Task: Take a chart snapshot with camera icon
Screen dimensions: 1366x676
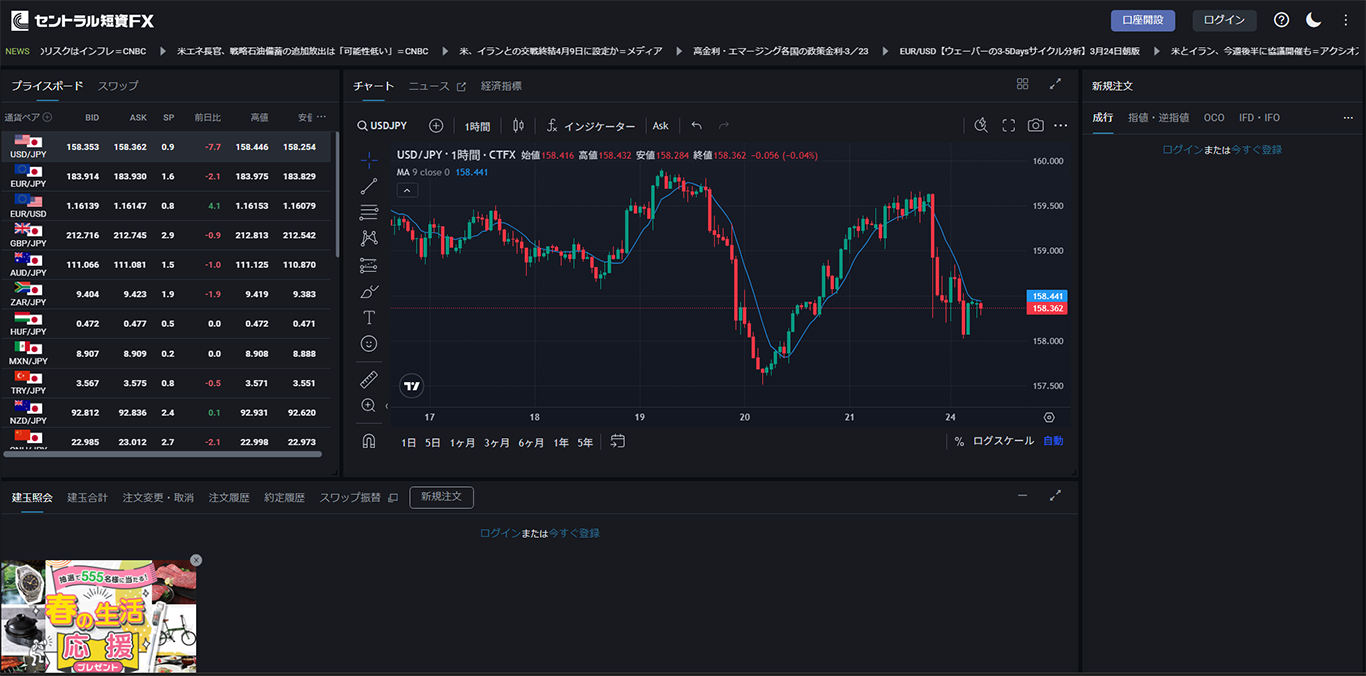Action: pyautogui.click(x=1035, y=126)
